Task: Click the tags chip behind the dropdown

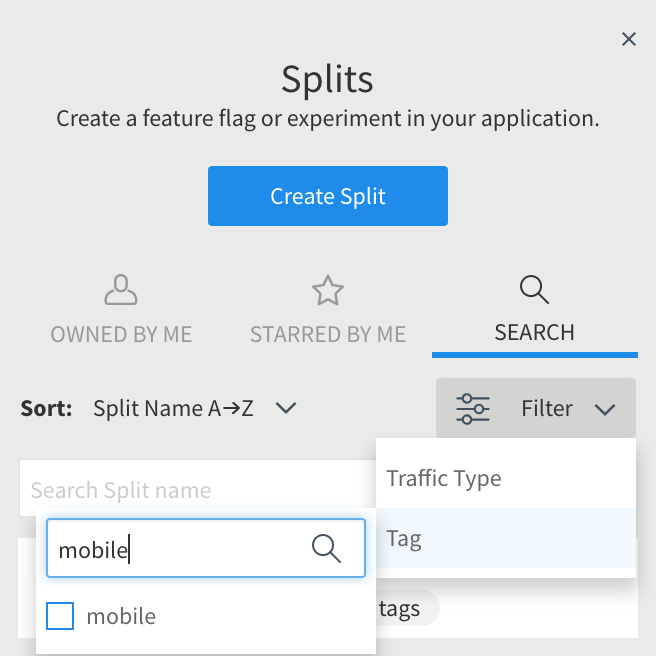Action: point(404,608)
